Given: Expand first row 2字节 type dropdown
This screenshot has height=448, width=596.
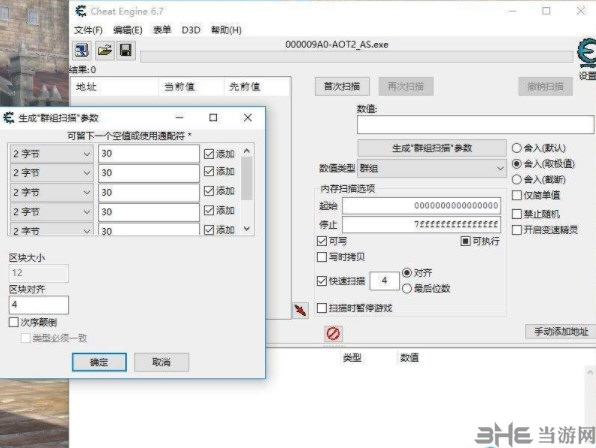Looking at the screenshot, I should click(x=51, y=154).
